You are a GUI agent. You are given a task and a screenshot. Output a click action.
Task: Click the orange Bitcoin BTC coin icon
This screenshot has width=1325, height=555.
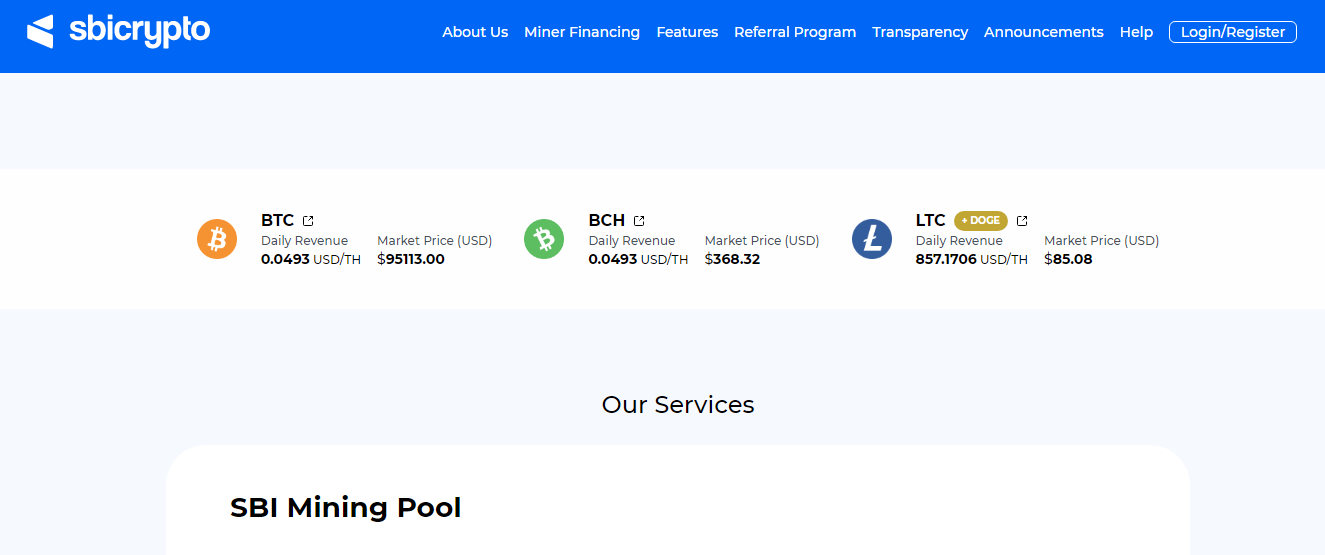(217, 239)
